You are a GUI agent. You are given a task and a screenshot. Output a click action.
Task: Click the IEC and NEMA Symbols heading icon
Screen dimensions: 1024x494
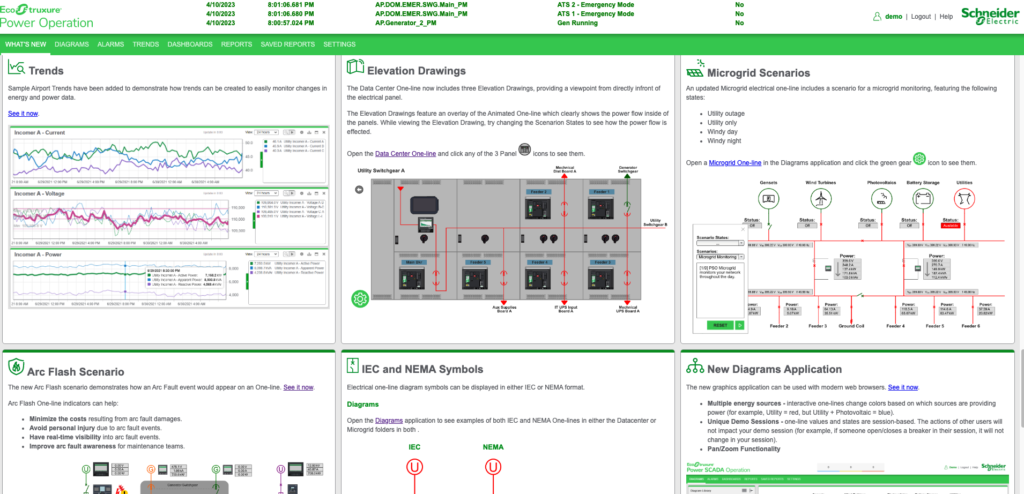[x=353, y=365]
